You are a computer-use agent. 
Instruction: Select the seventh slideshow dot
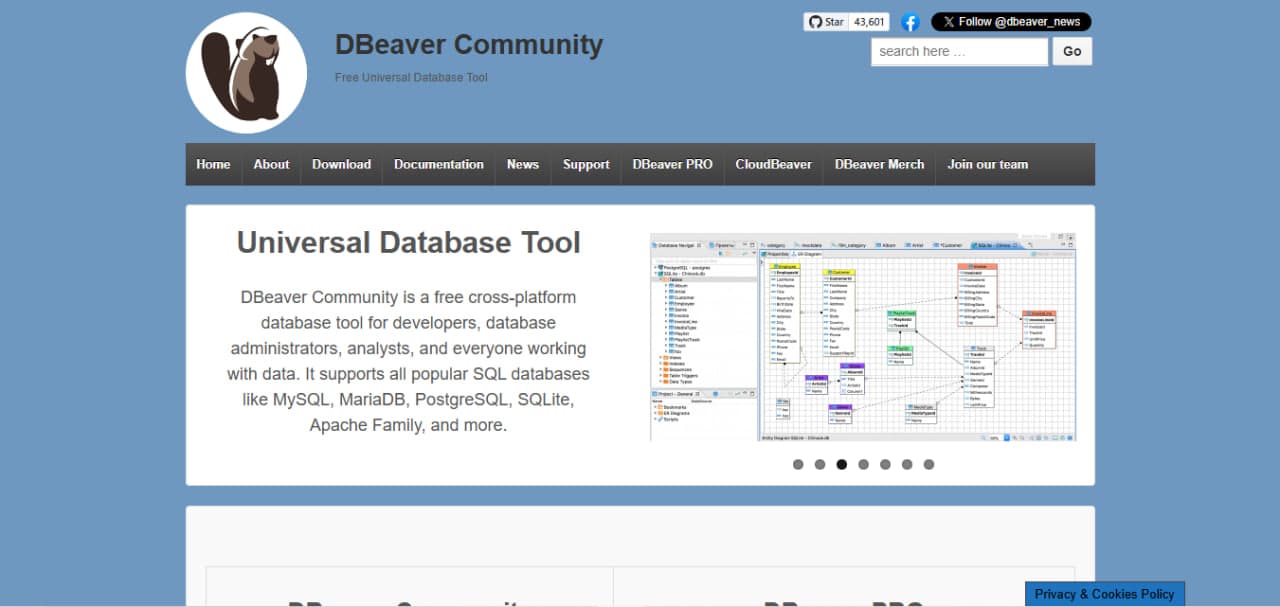929,464
